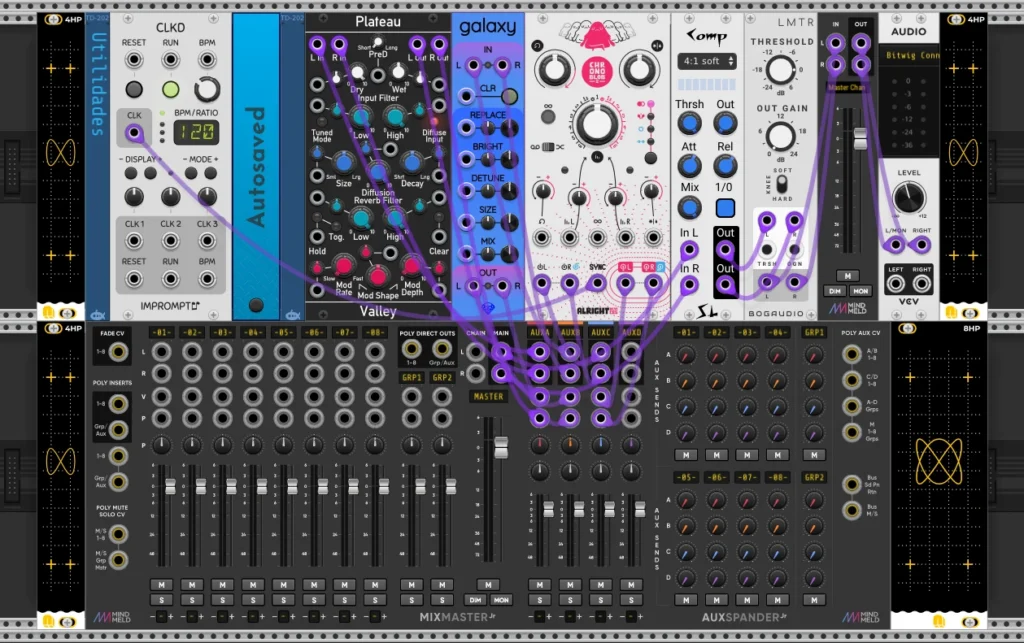Screen dimensions: 1024x643
Task: Click the L/MON input jack on Audio
Action: (895, 245)
